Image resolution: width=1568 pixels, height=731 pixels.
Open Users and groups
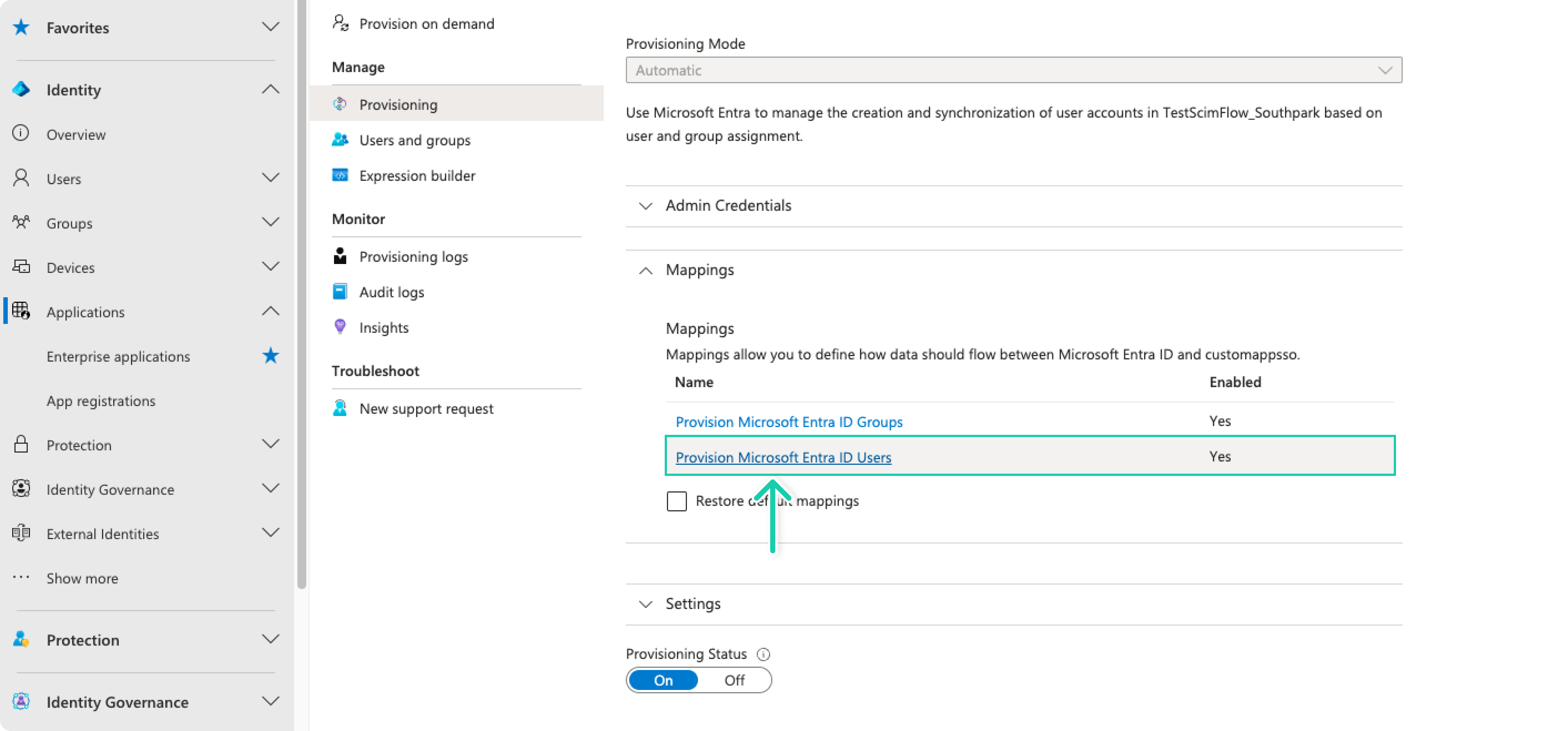[414, 140]
